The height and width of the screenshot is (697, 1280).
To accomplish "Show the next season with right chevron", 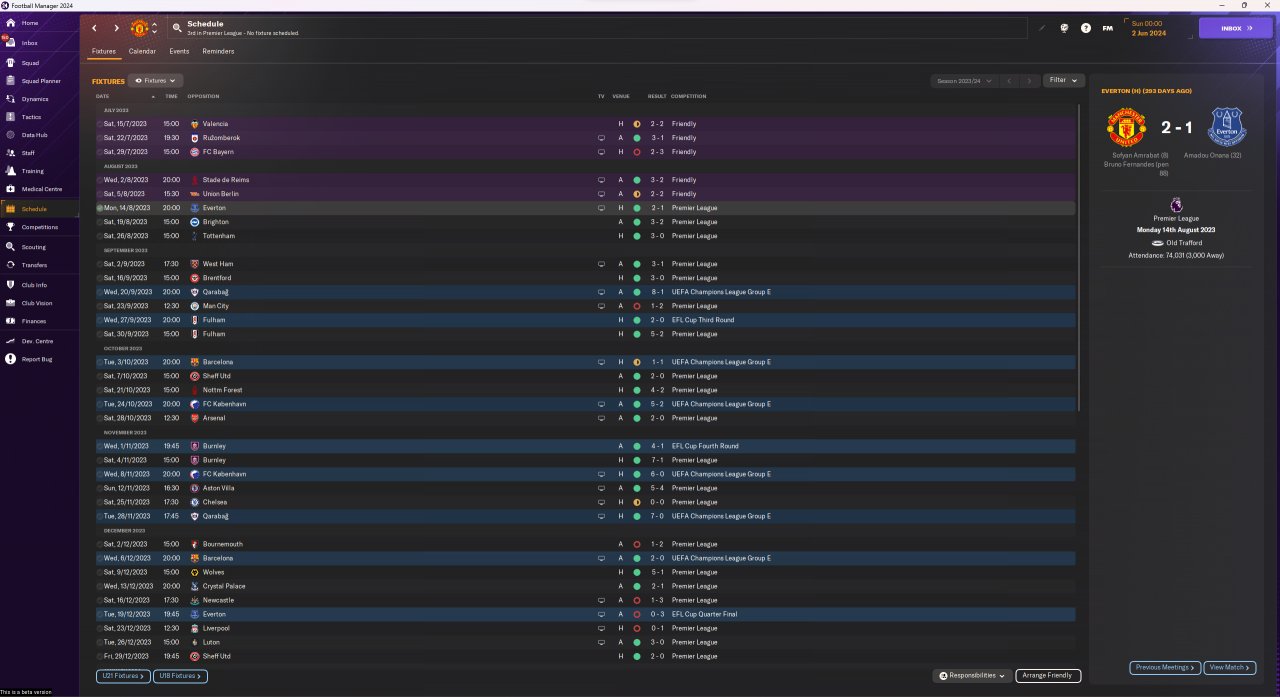I will point(1030,80).
